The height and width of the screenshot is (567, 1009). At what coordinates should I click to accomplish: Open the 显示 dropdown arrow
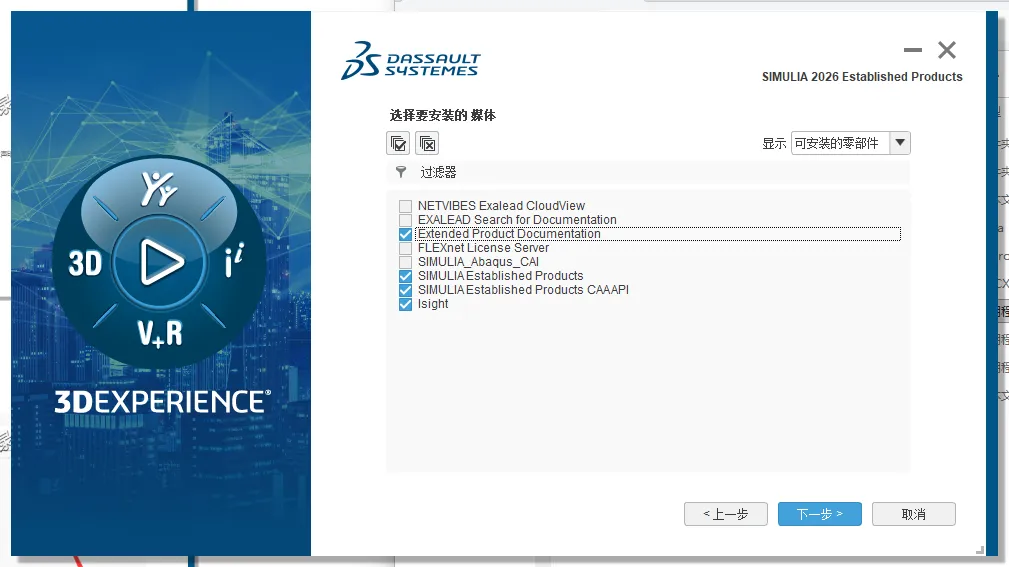(x=900, y=143)
